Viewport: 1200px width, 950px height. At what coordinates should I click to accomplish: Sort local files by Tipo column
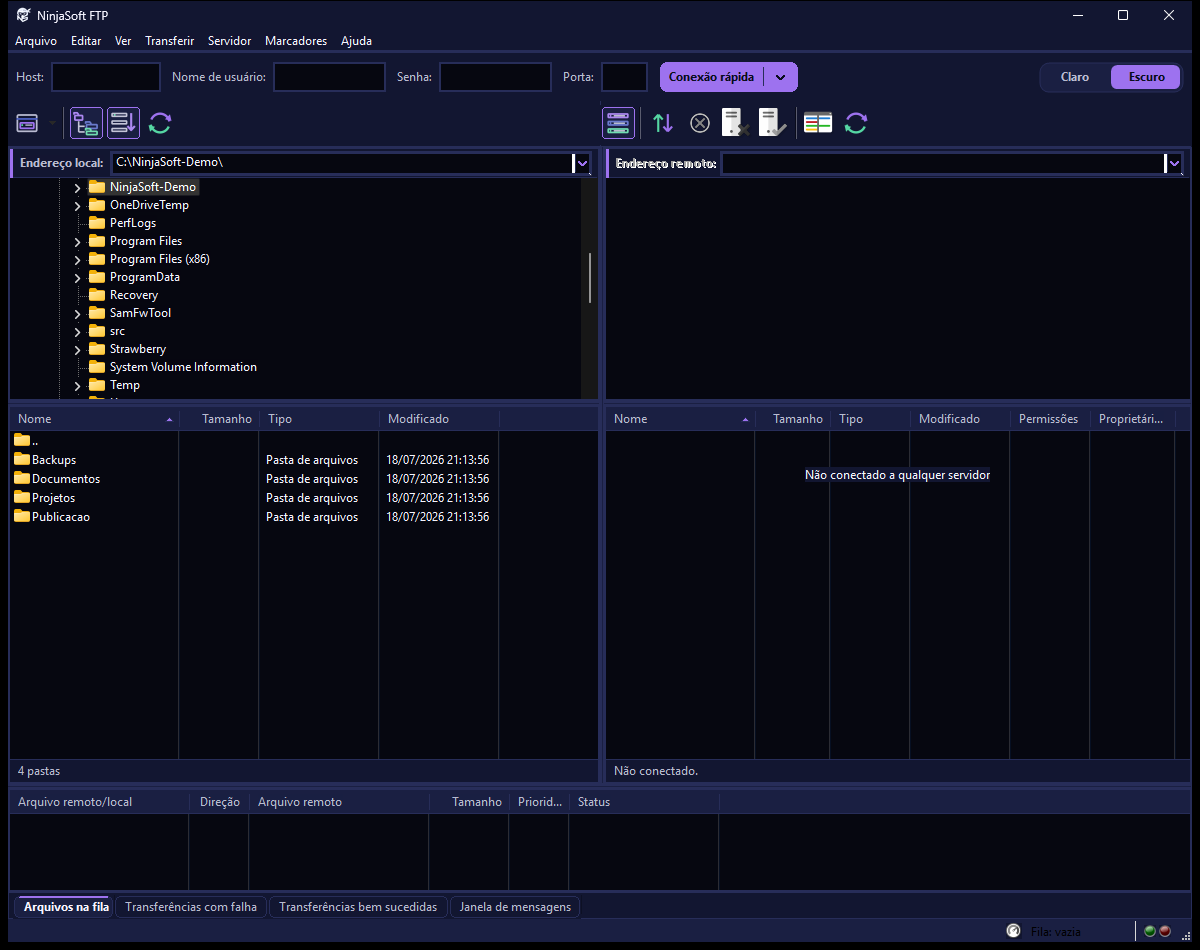(x=319, y=419)
